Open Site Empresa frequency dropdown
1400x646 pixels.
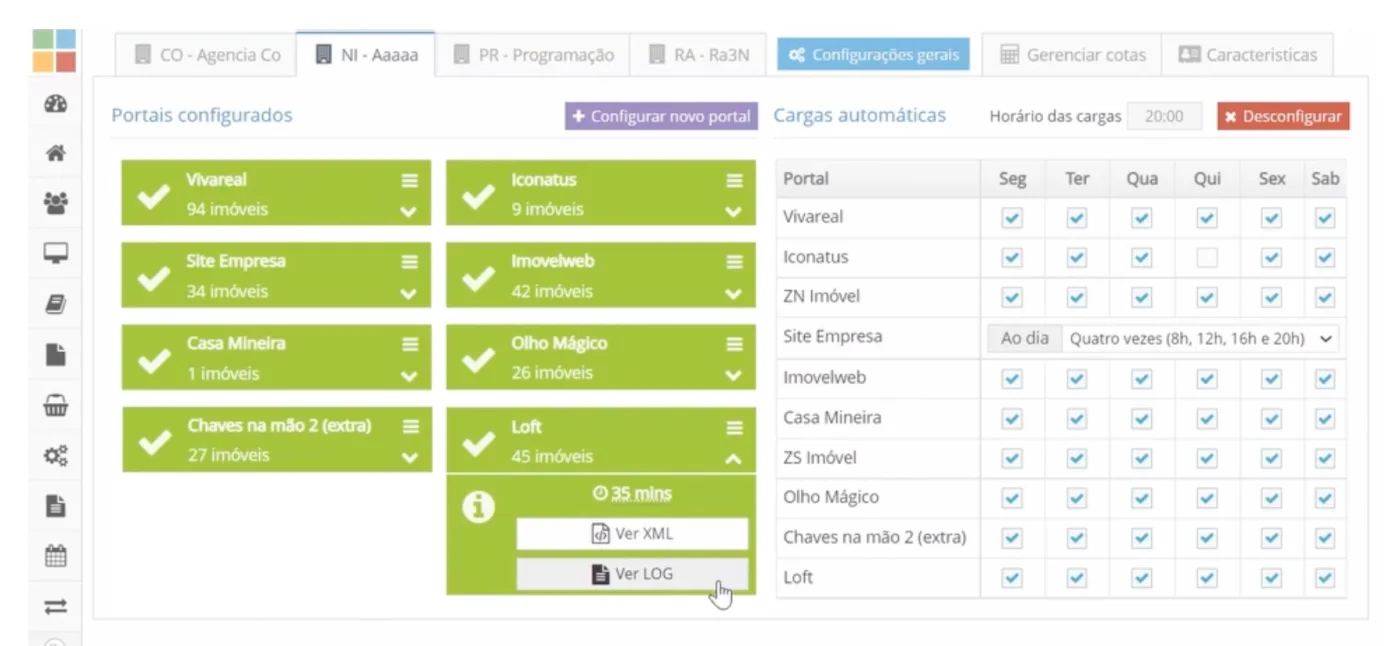1201,338
